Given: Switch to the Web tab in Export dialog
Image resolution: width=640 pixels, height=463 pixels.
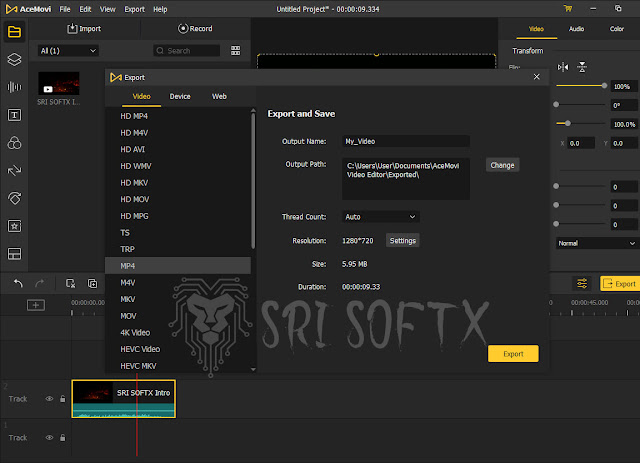Looking at the screenshot, I should point(219,96).
